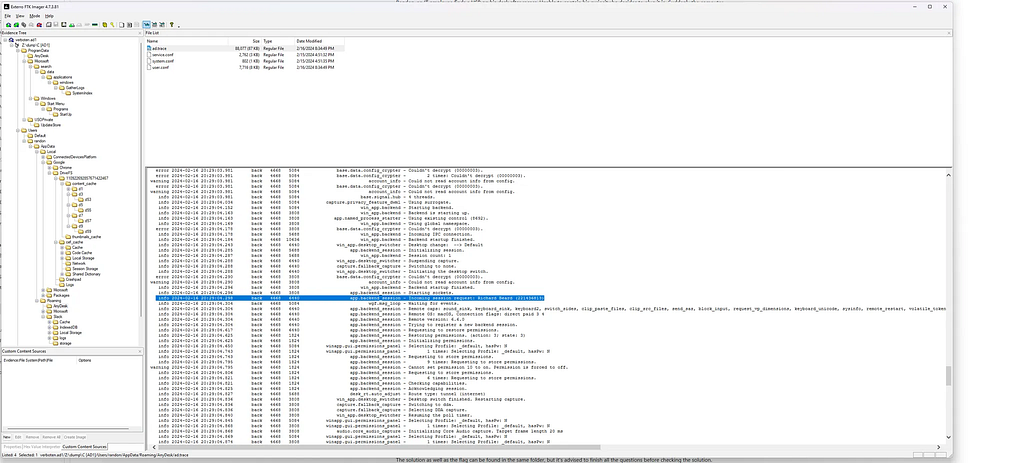The height and width of the screenshot is (463, 1024).
Task: Click the Export Files toolbar icon
Action: pyautogui.click(x=121, y=25)
